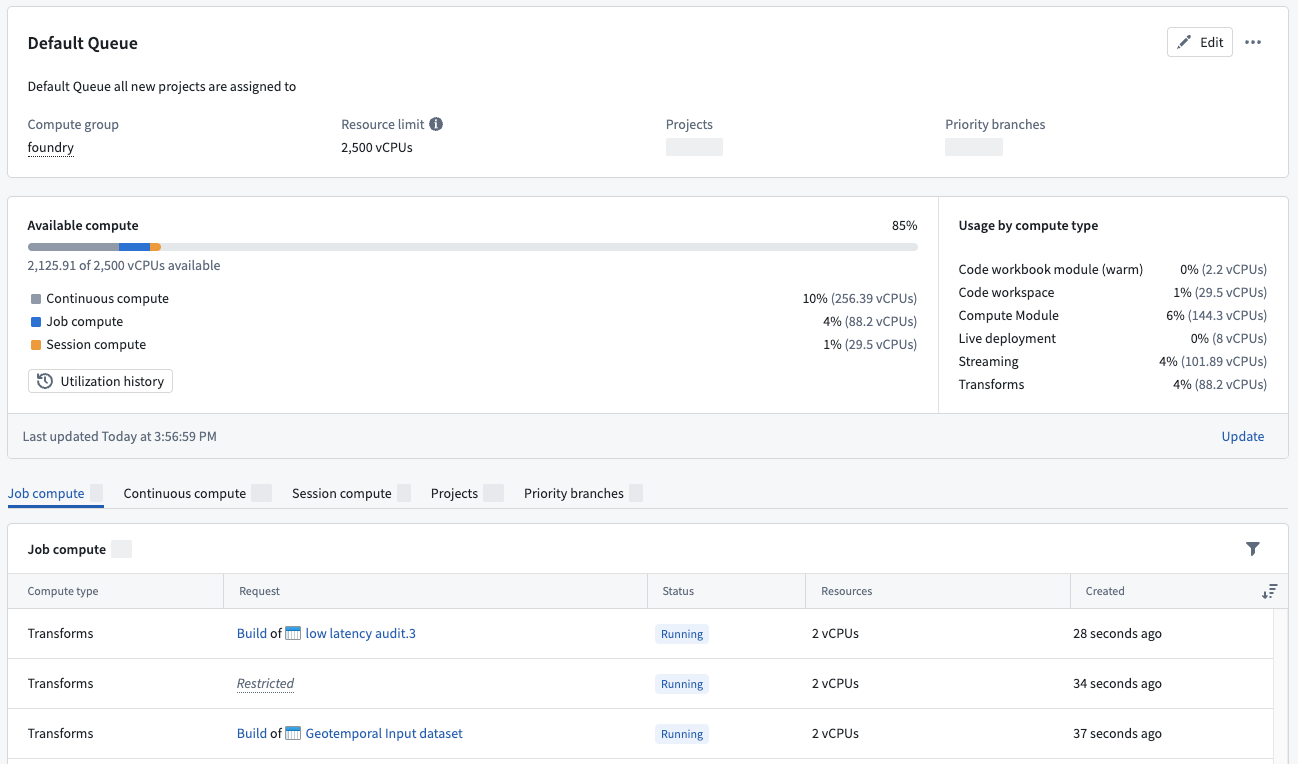1298x764 pixels.
Task: Click Running status for Geotemporal Input dataset
Action: tap(682, 734)
